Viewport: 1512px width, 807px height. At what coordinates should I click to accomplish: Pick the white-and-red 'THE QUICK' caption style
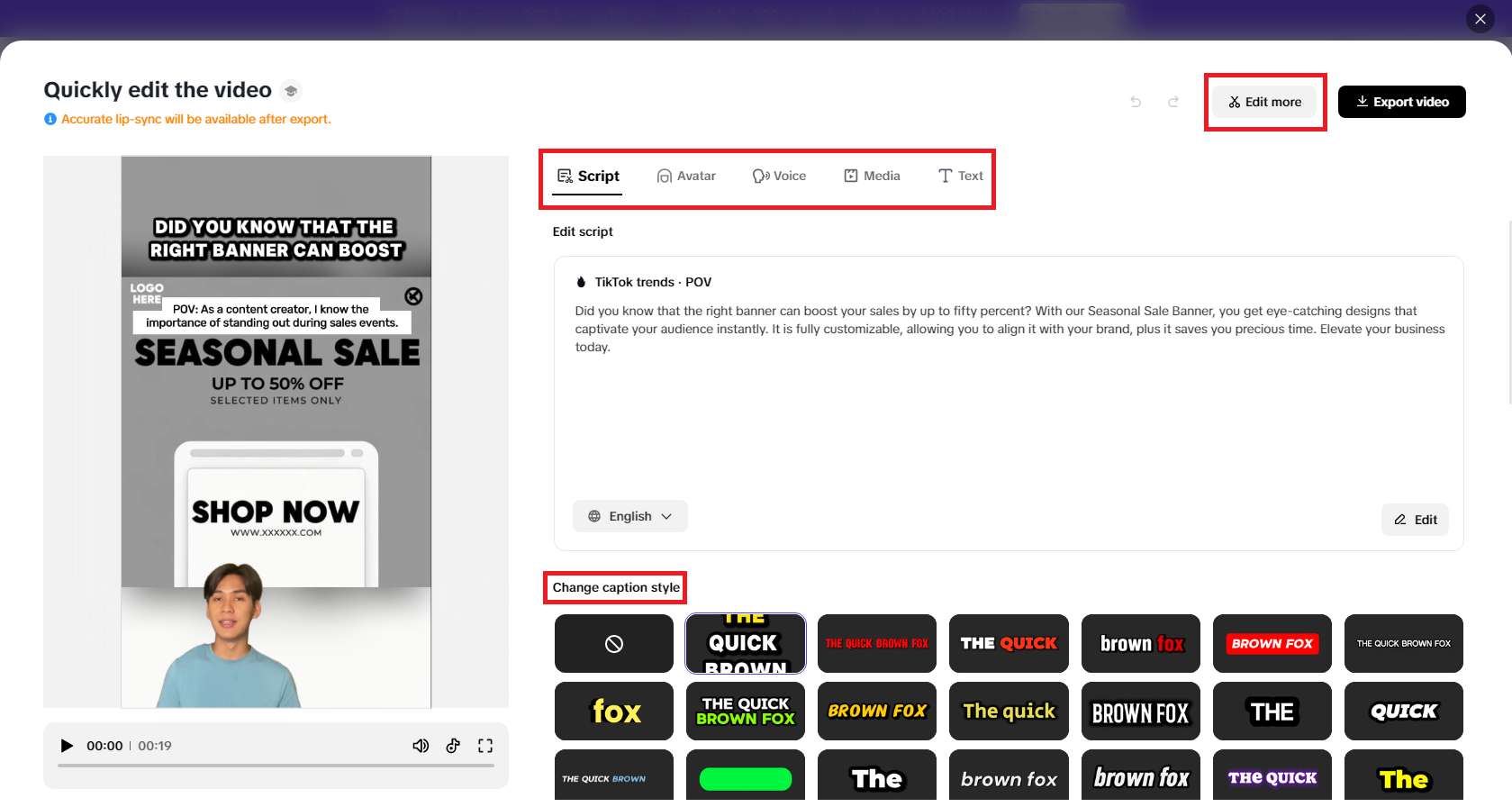tap(1009, 643)
